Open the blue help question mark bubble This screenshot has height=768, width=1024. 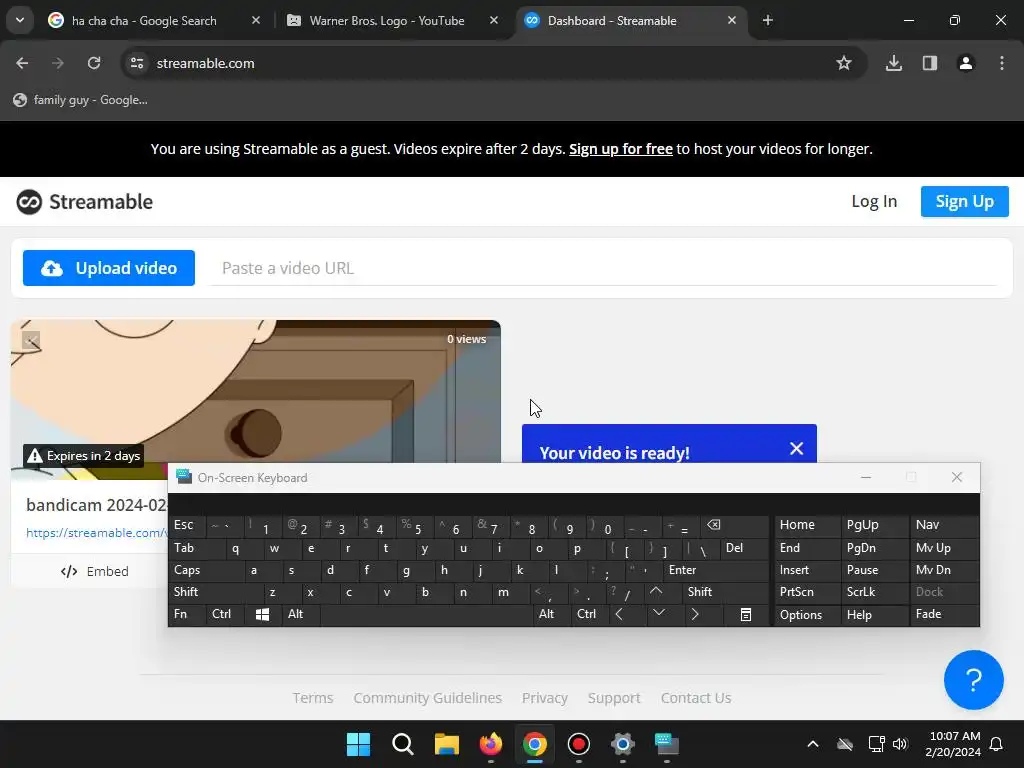point(973,680)
